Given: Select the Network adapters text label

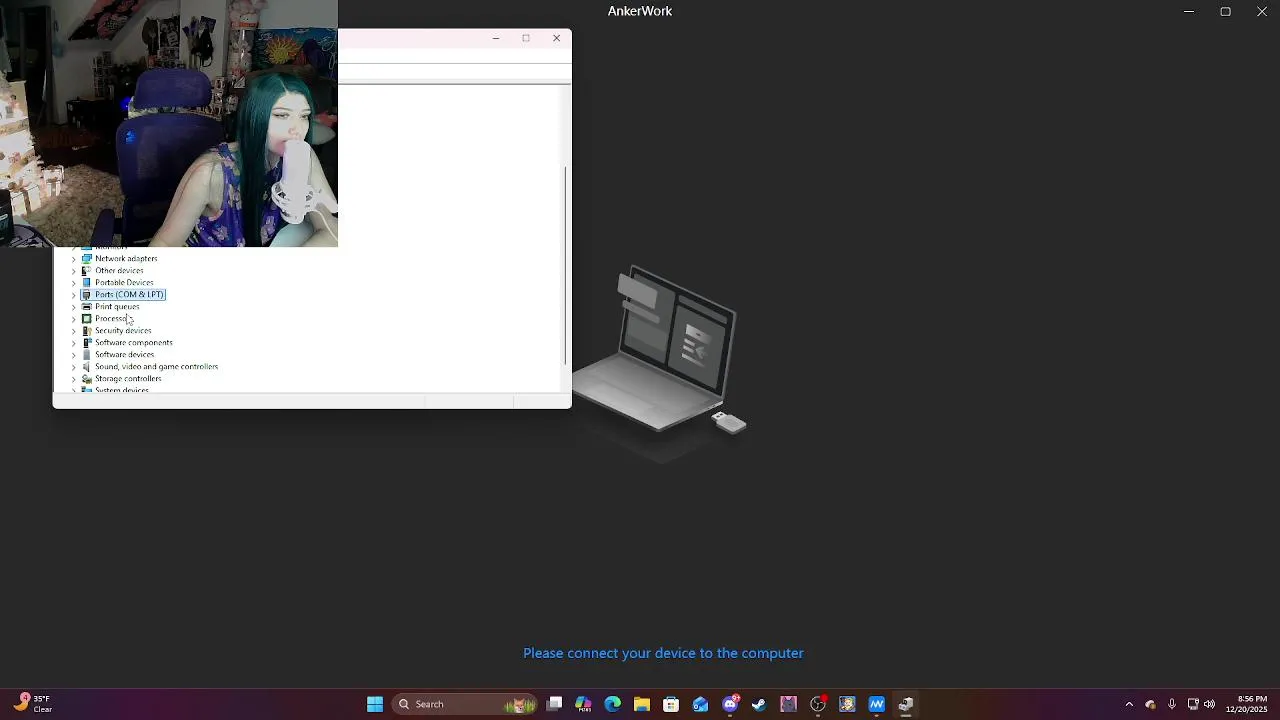Looking at the screenshot, I should pos(126,259).
